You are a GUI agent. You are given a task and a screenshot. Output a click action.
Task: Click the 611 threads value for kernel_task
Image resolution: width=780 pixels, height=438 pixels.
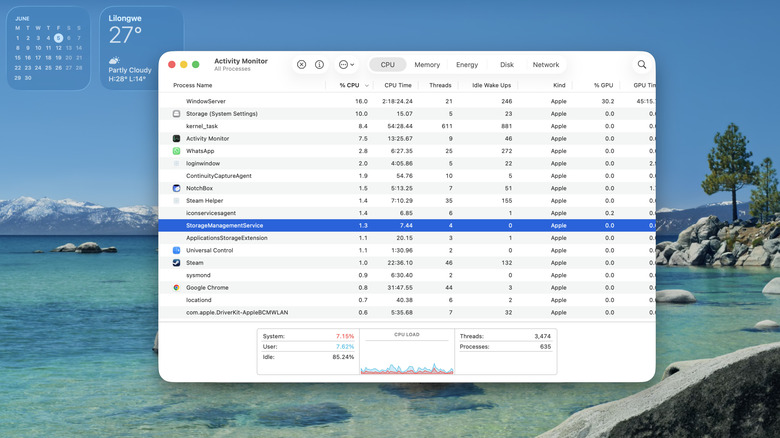click(447, 126)
